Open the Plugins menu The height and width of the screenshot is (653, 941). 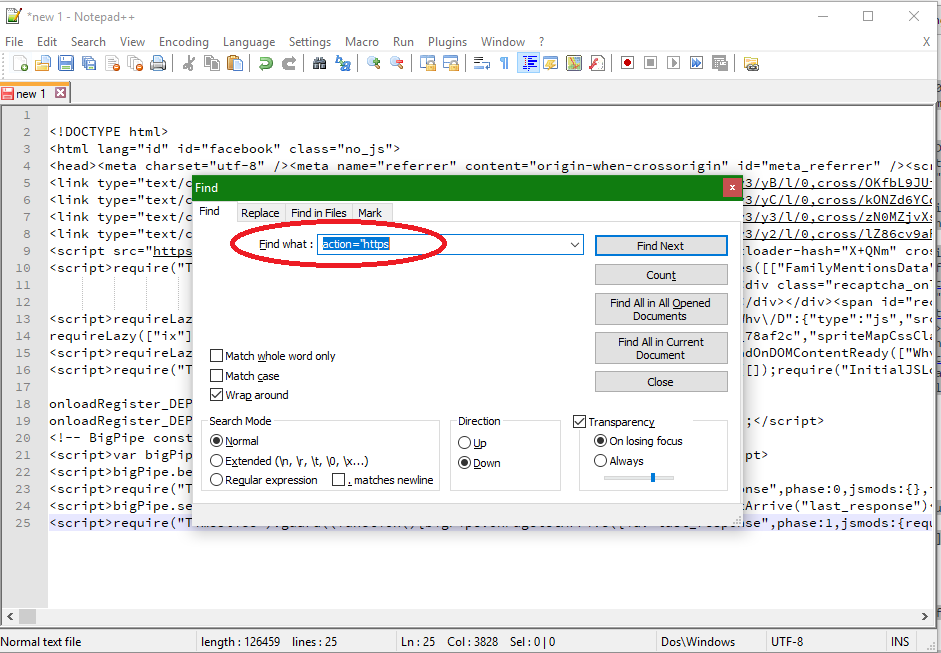(447, 42)
